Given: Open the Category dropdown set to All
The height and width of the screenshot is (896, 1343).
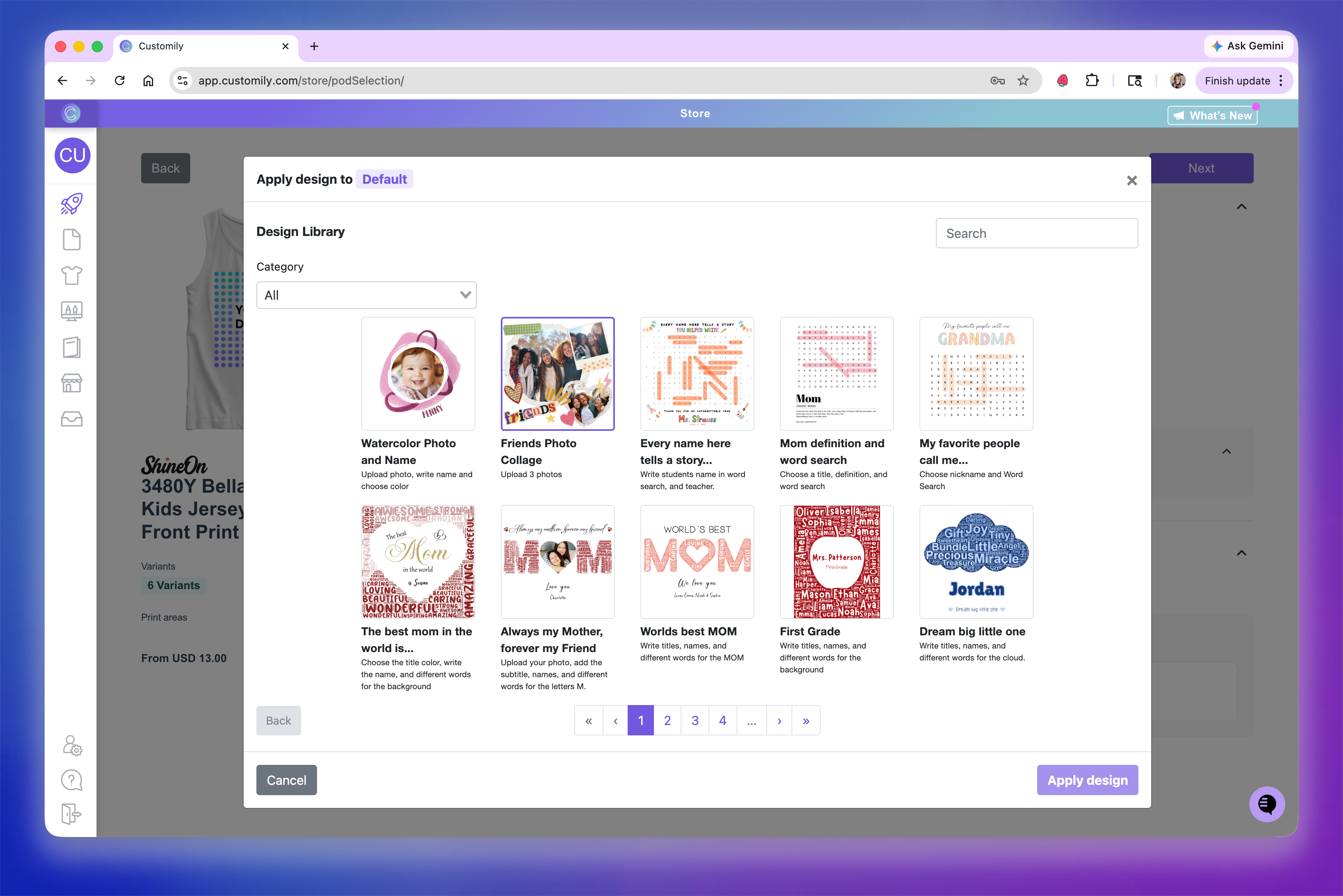Looking at the screenshot, I should coord(366,295).
